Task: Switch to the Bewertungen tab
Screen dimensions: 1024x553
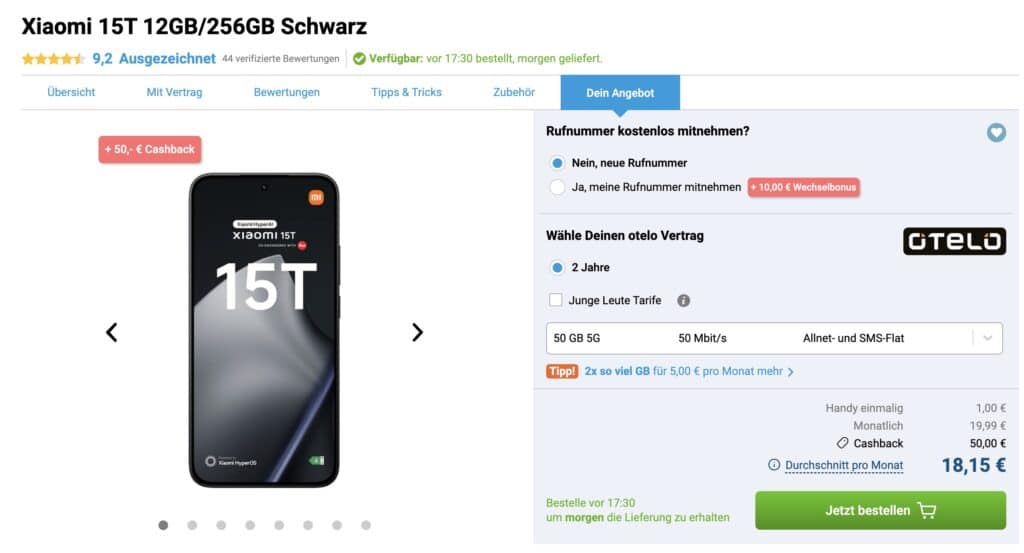Action: click(x=287, y=92)
